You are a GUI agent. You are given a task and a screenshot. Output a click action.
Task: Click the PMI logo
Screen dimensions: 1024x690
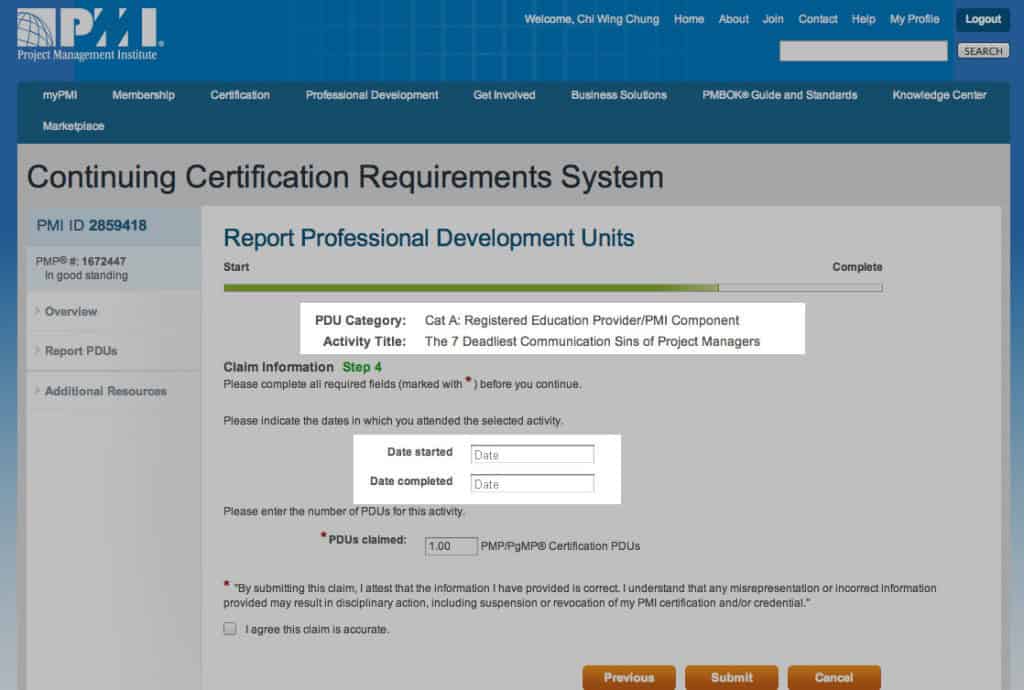coord(90,35)
